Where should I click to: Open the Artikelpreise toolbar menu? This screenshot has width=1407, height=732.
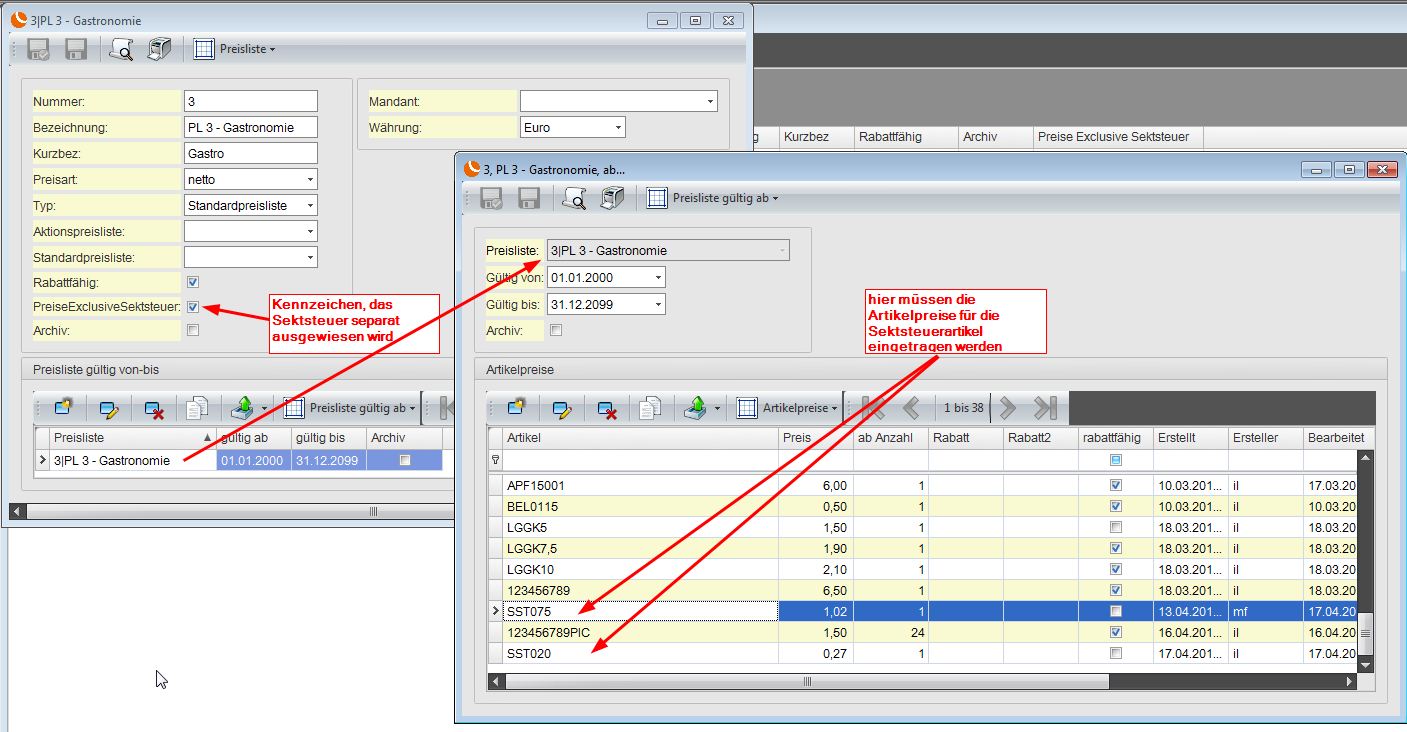point(788,408)
